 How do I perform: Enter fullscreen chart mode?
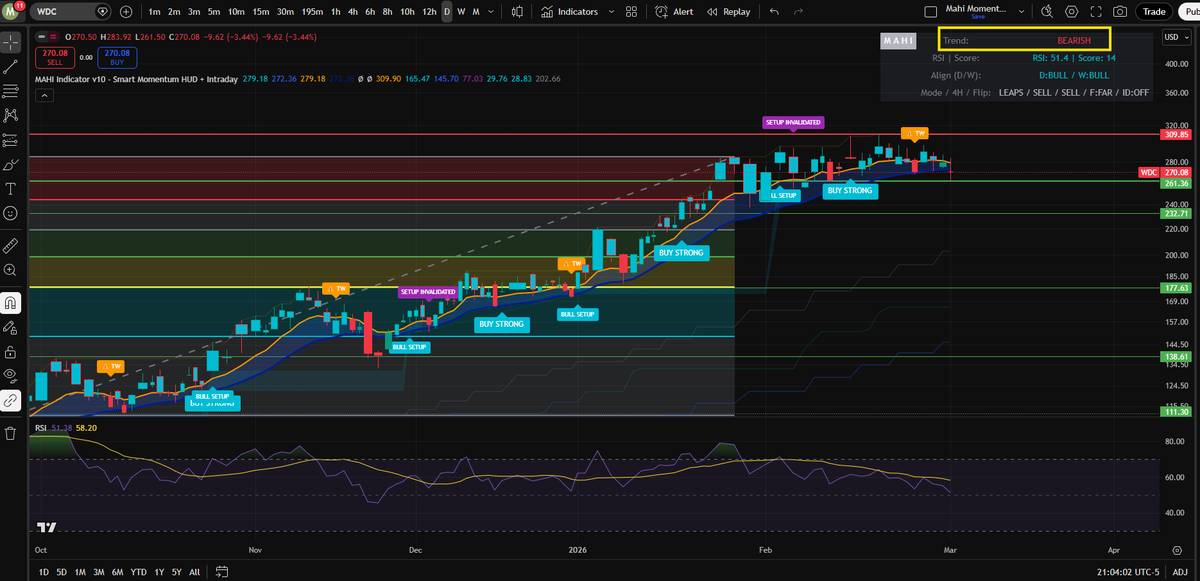[1096, 12]
